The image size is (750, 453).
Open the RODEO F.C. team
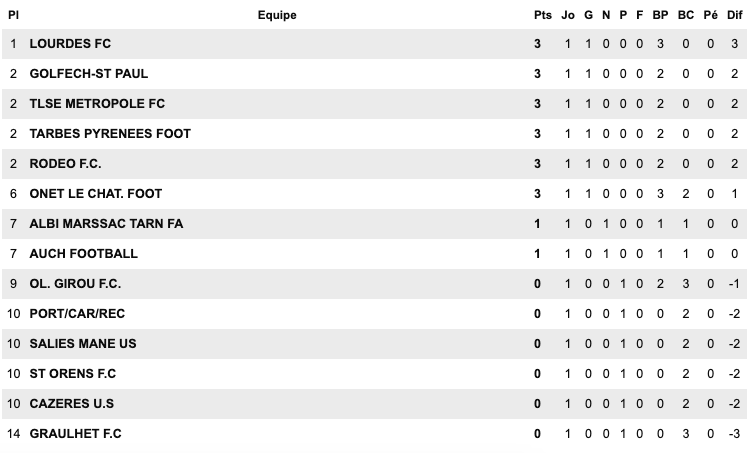point(66,164)
